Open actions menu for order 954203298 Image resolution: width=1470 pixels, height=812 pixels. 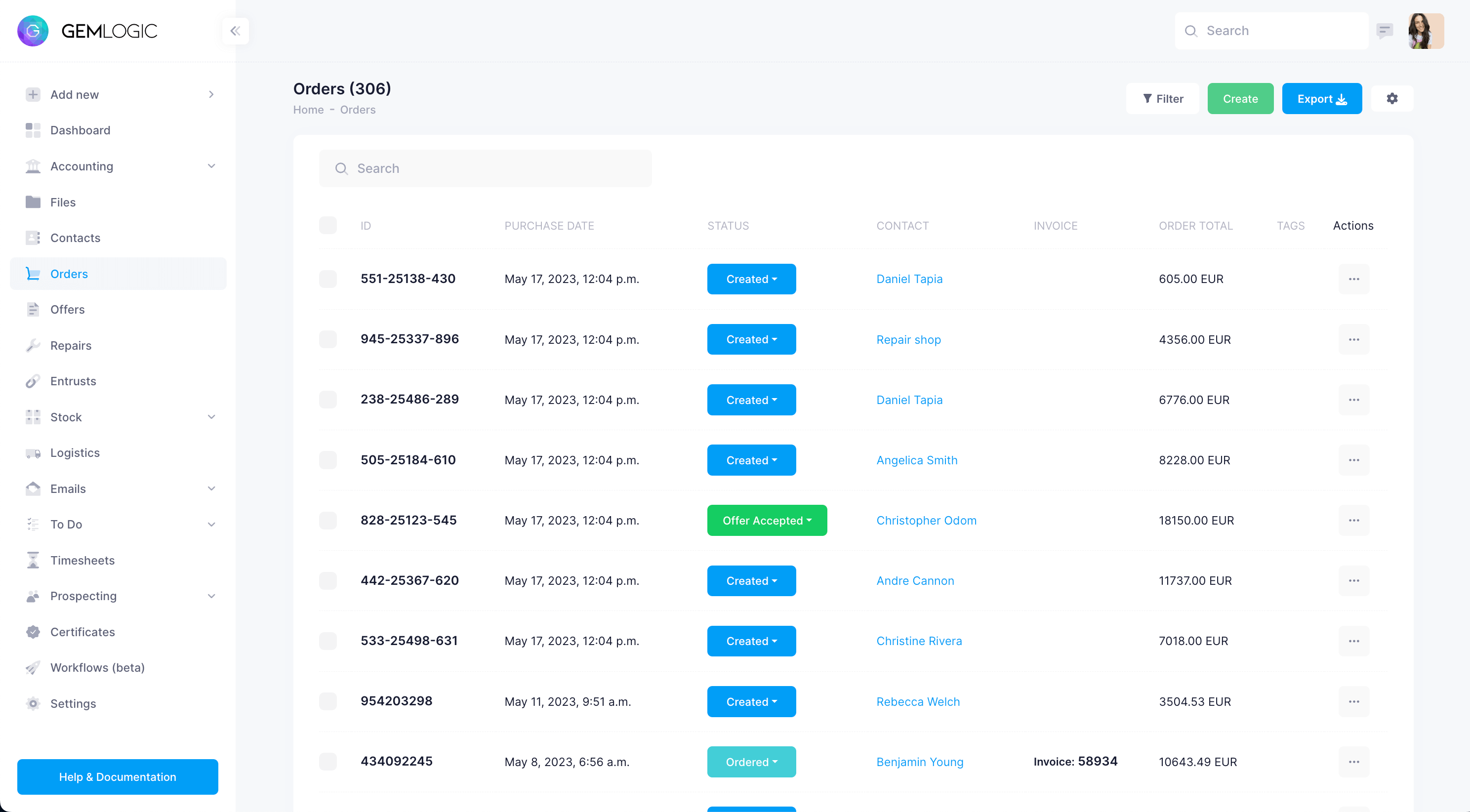[x=1353, y=701]
